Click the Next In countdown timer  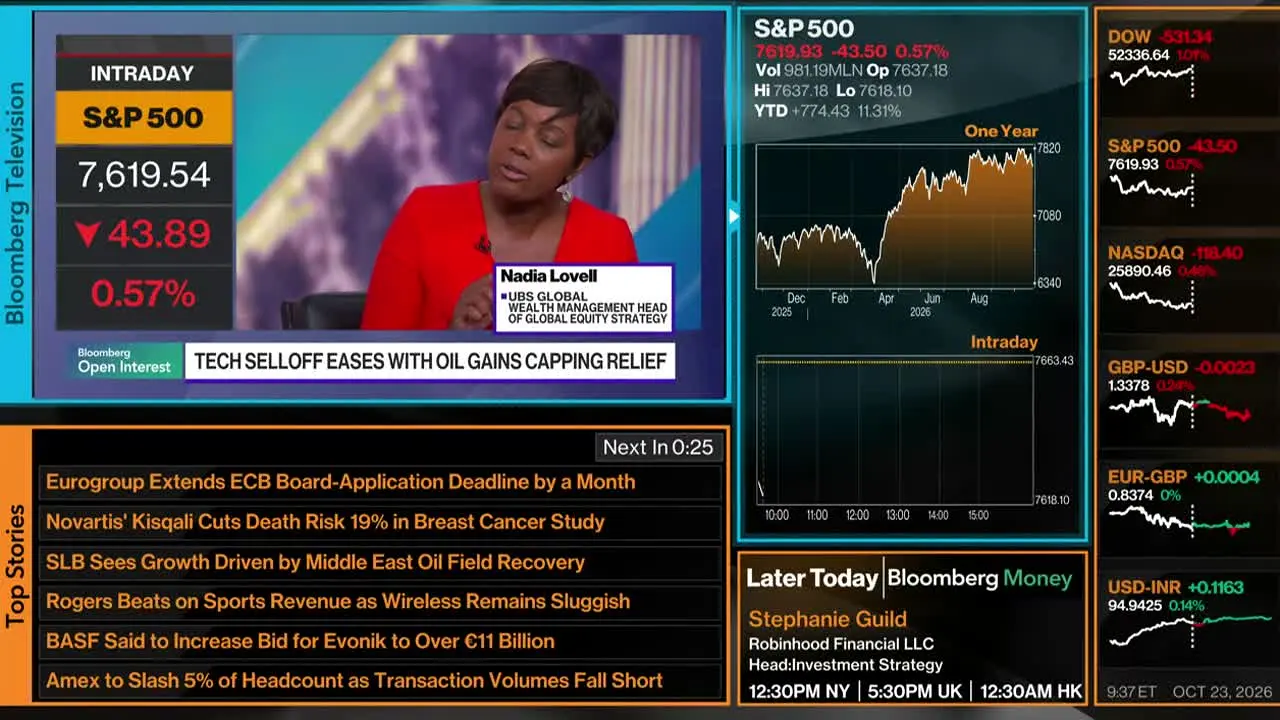click(658, 447)
